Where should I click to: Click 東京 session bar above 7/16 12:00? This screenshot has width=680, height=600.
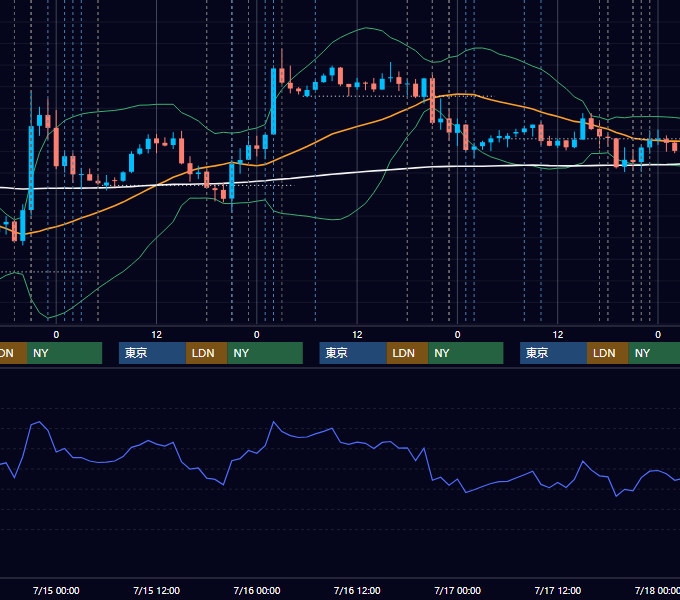click(353, 353)
